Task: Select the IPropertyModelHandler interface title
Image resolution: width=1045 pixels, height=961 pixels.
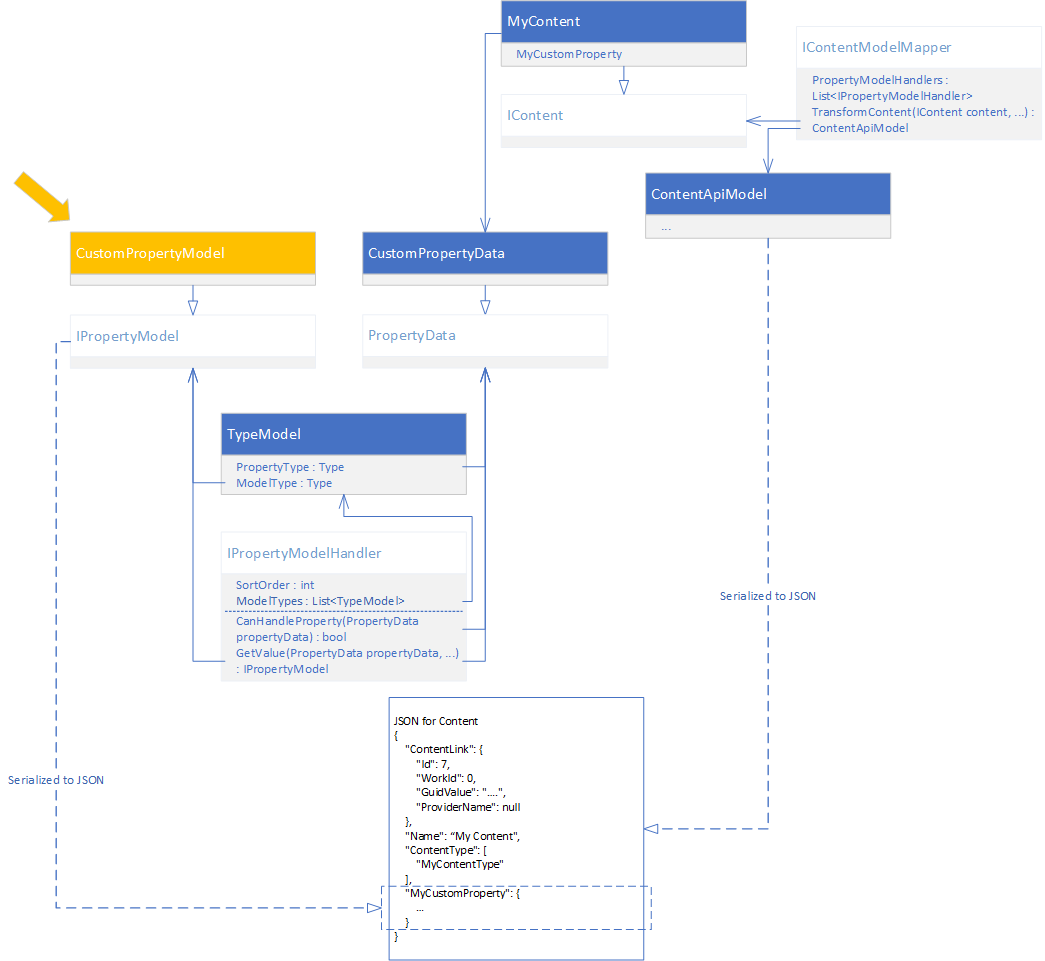Action: pos(304,553)
